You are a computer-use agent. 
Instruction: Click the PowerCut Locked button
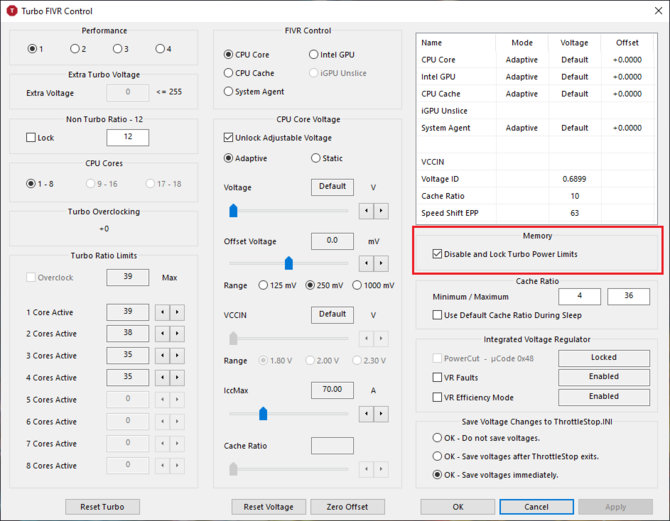[x=604, y=358]
